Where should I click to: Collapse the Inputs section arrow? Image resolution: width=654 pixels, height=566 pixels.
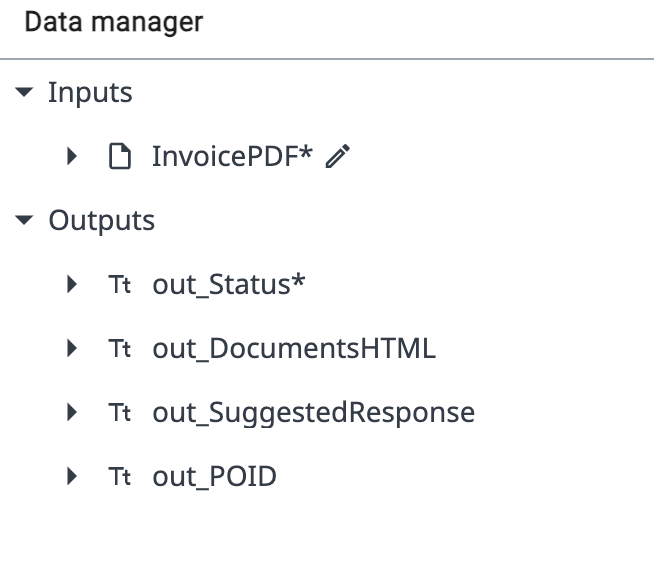24,92
